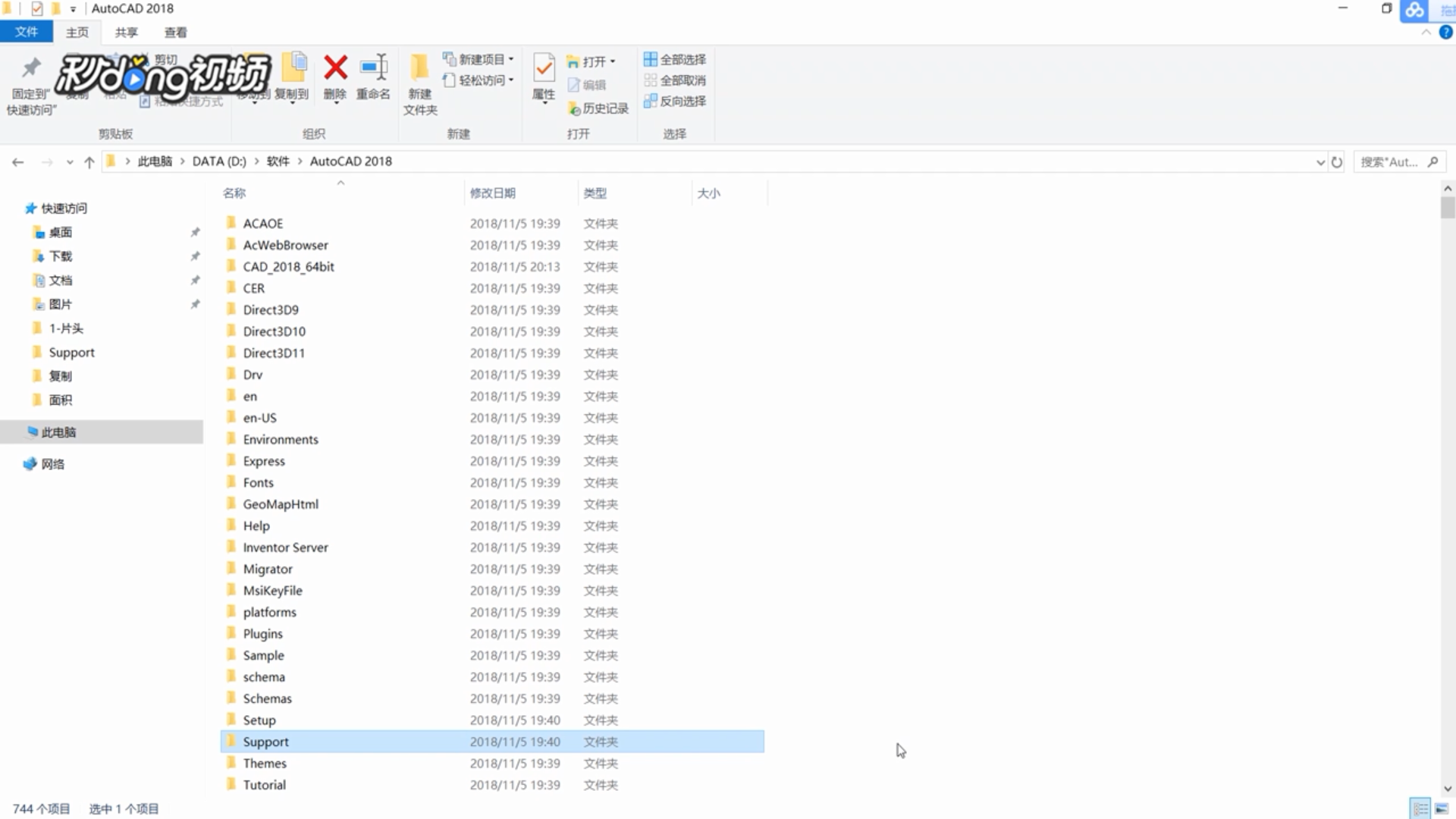Select the Inventor Server folder

(x=492, y=548)
